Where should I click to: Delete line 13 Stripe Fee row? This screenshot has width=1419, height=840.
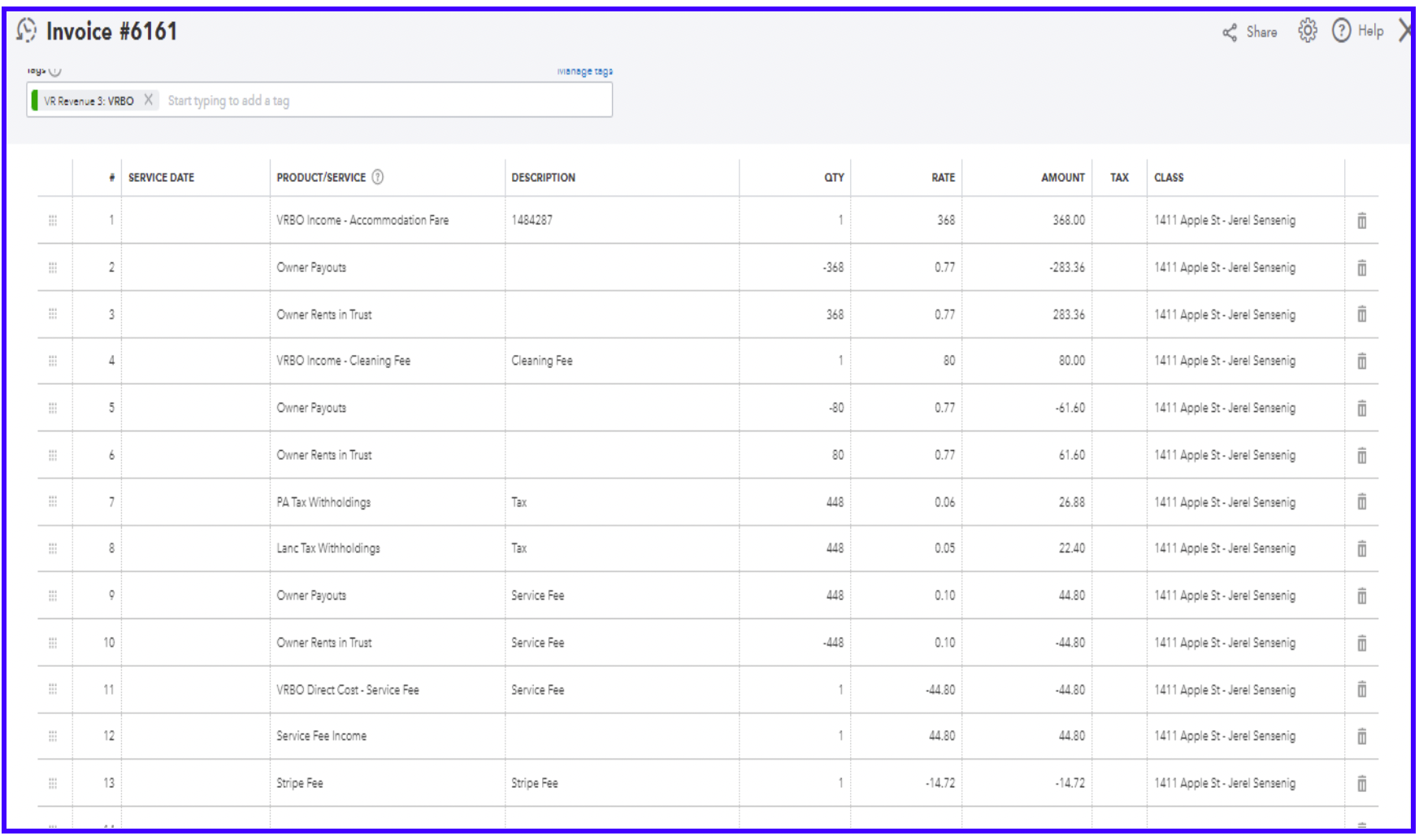coord(1362,783)
